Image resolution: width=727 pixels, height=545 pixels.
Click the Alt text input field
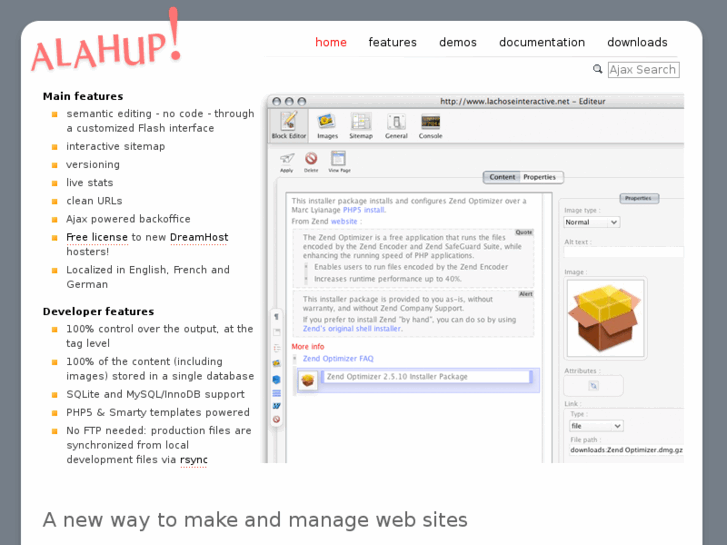(623, 252)
